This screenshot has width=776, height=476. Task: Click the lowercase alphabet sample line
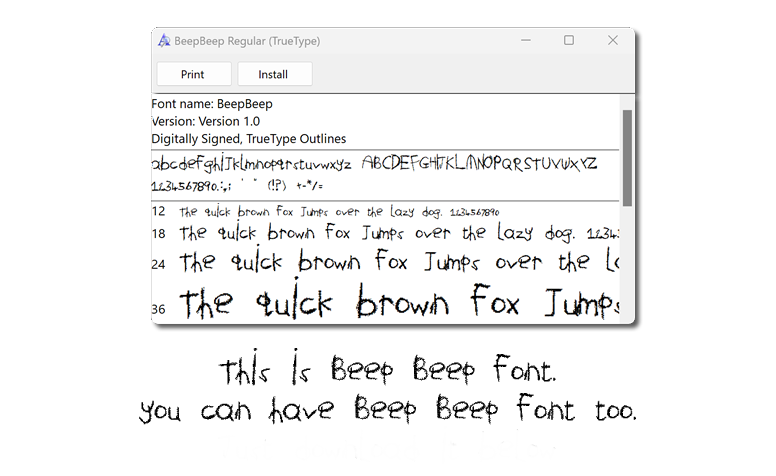pyautogui.click(x=251, y=163)
